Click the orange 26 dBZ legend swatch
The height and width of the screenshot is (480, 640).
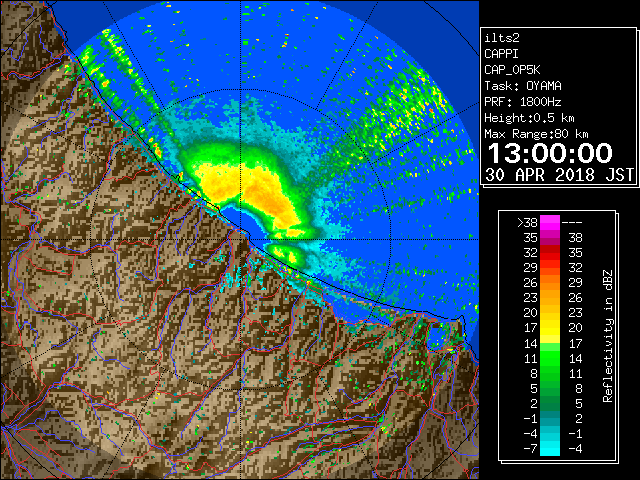coord(550,283)
